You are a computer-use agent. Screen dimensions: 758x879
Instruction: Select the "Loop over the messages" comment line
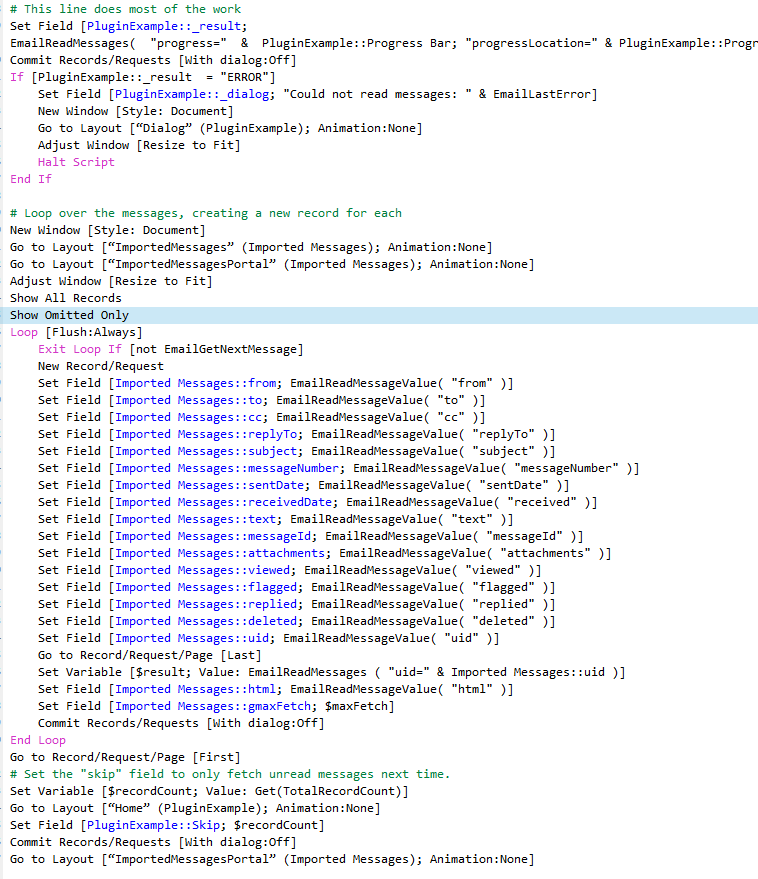click(205, 213)
